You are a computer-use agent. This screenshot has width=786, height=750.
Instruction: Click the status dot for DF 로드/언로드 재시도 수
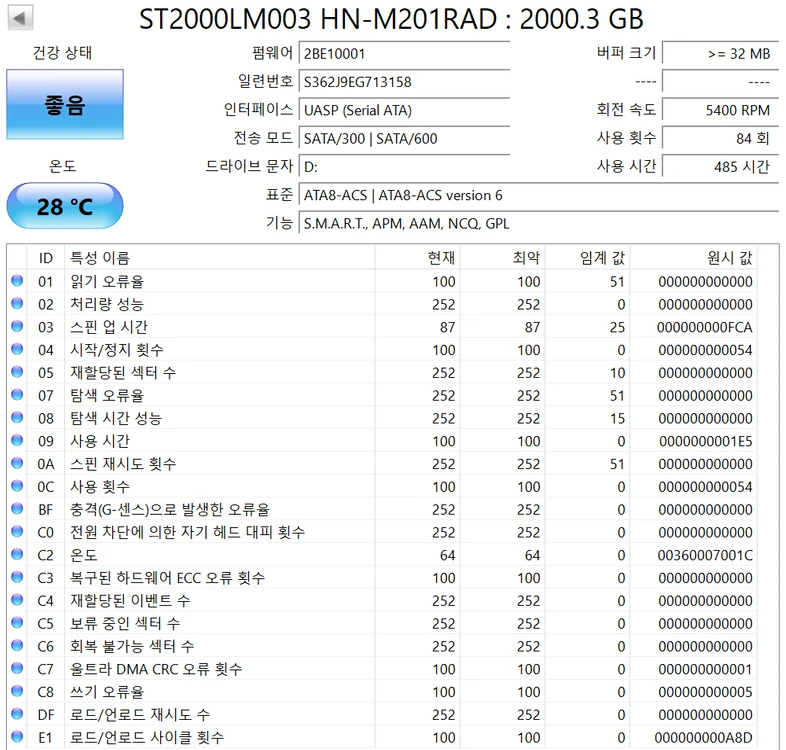pyautogui.click(x=17, y=714)
